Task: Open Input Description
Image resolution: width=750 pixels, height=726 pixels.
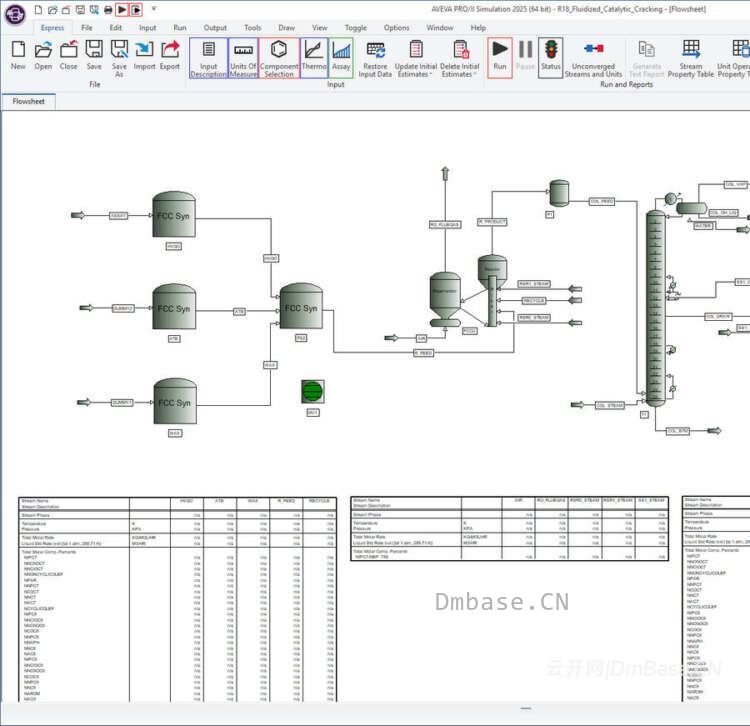Action: click(209, 58)
